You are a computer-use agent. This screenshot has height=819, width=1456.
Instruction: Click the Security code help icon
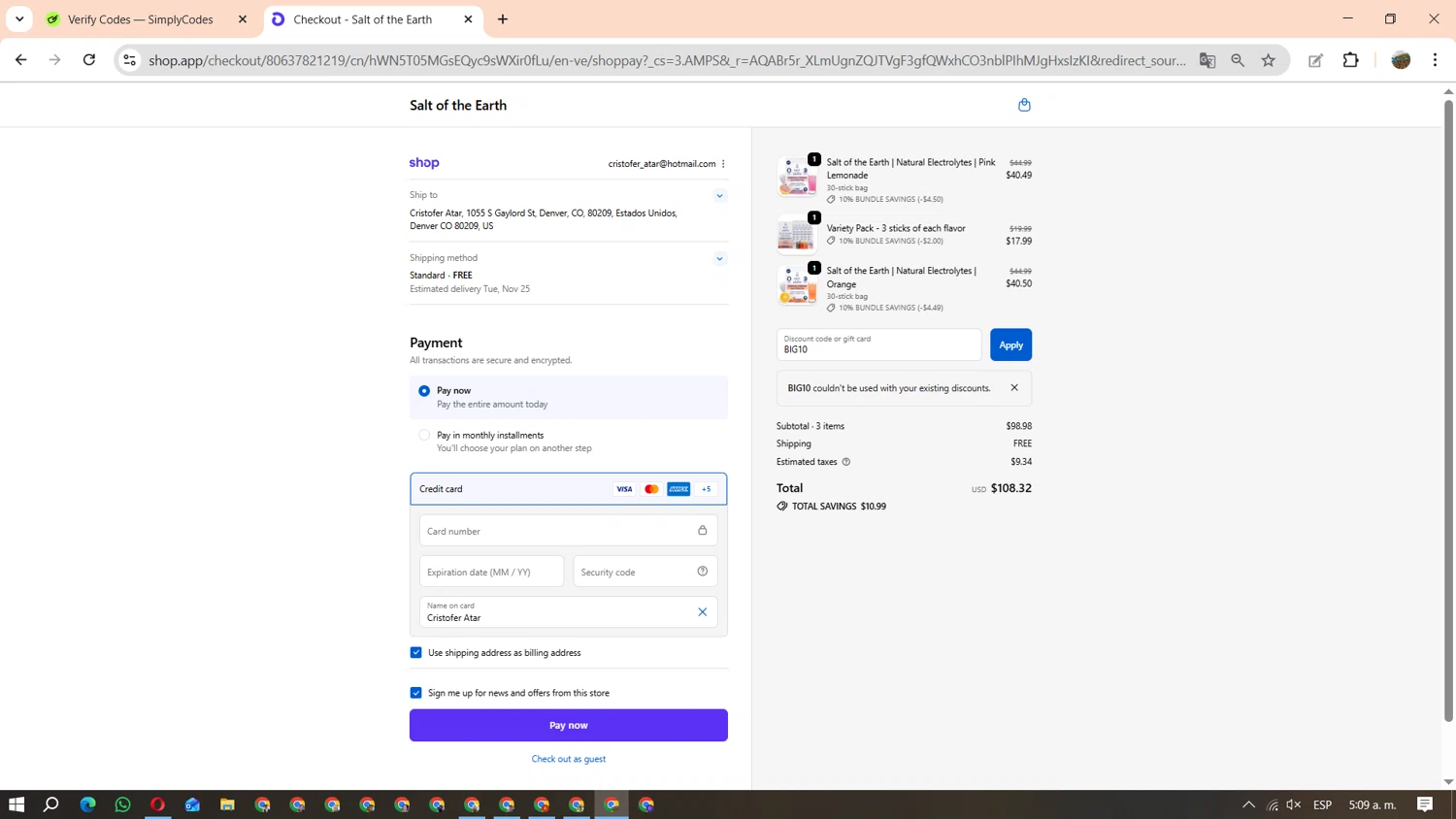[702, 572]
